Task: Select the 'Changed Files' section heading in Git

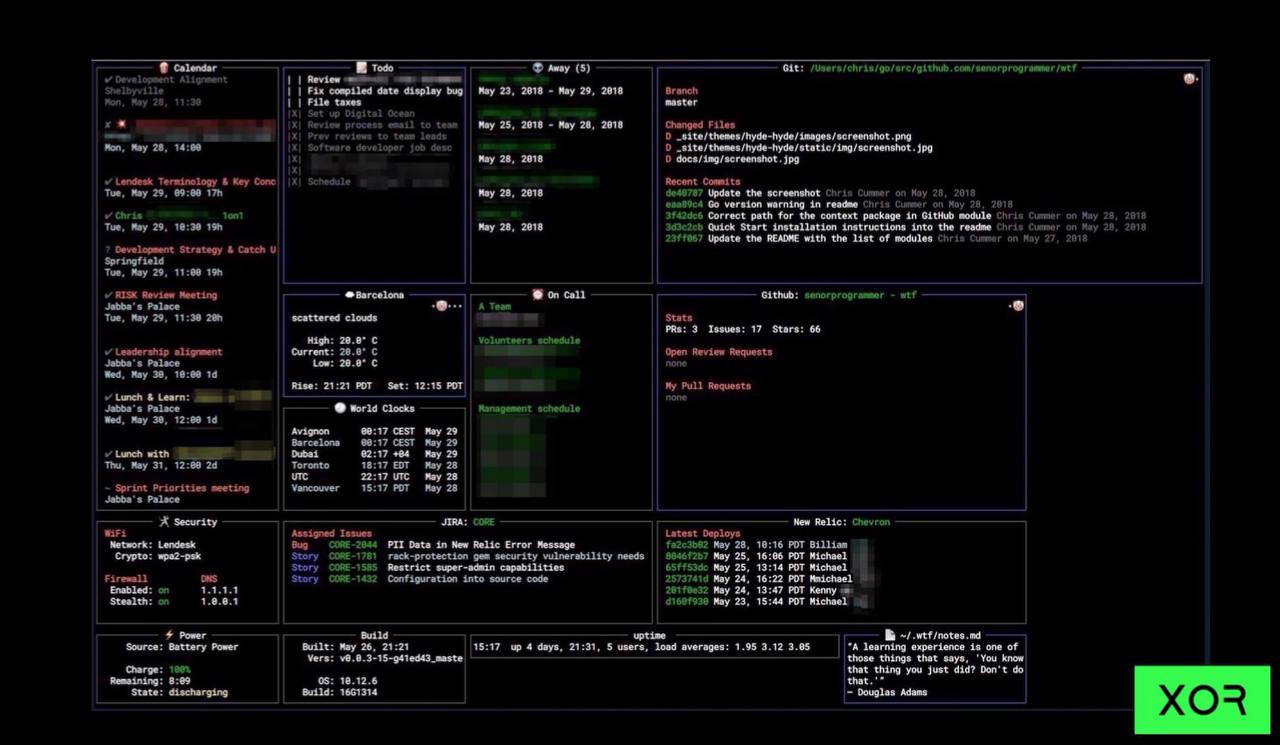Action: click(x=700, y=125)
